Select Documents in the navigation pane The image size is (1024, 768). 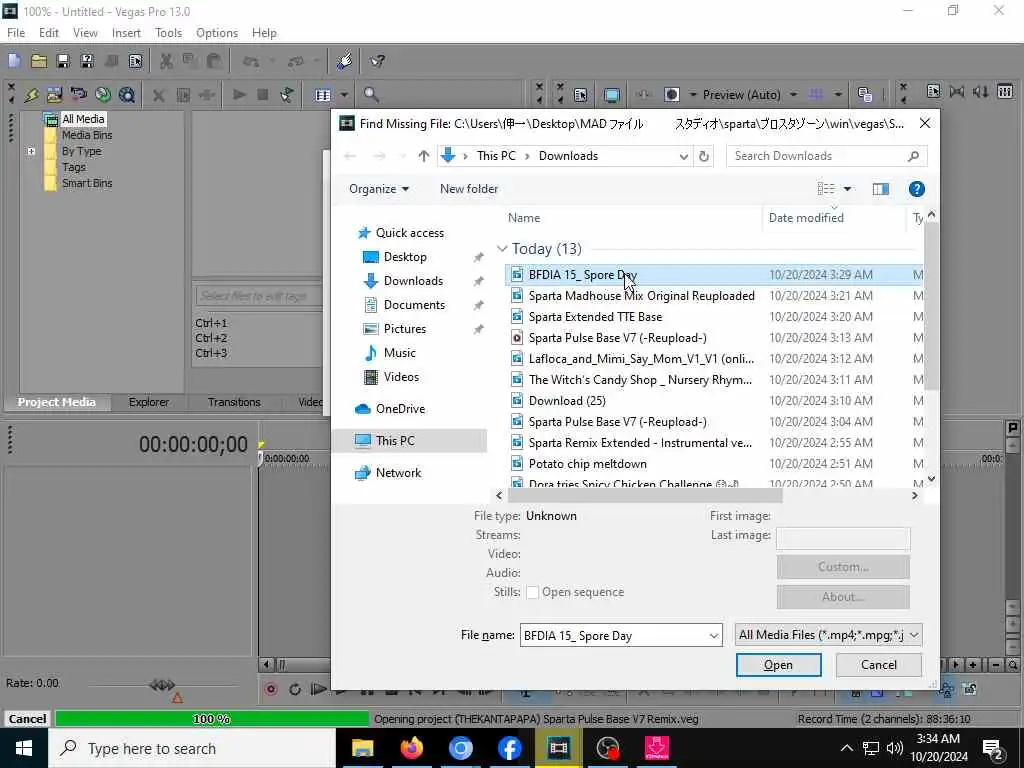pyautogui.click(x=414, y=305)
